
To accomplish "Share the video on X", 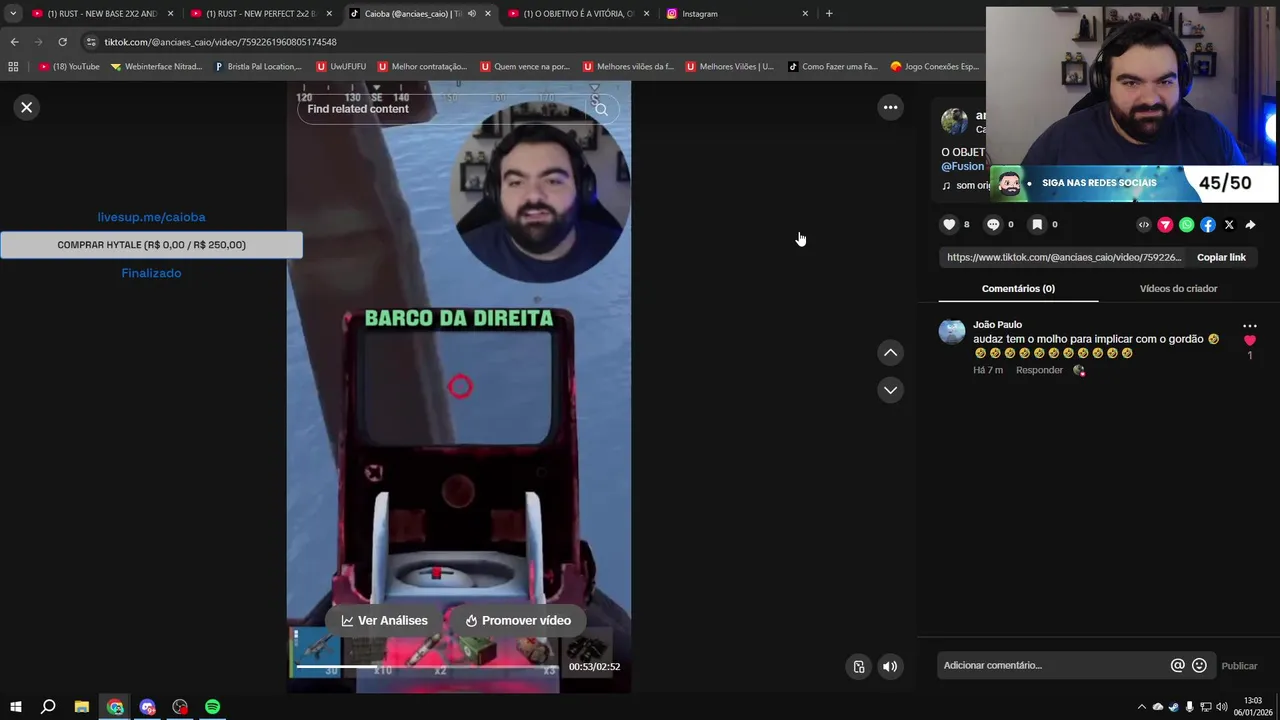I will 1229,225.
